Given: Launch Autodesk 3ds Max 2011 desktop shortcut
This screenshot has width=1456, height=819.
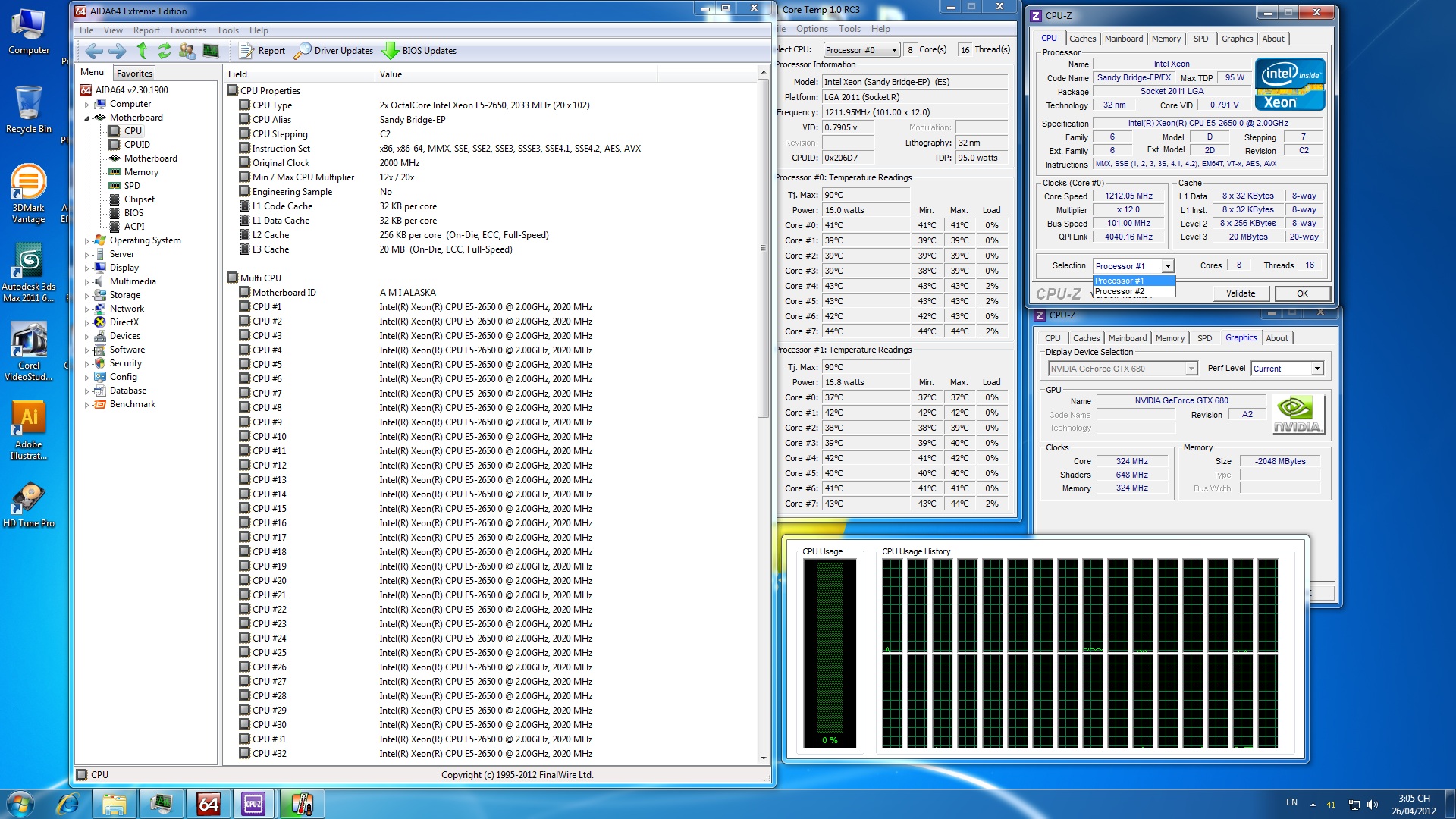Looking at the screenshot, I should pyautogui.click(x=29, y=273).
